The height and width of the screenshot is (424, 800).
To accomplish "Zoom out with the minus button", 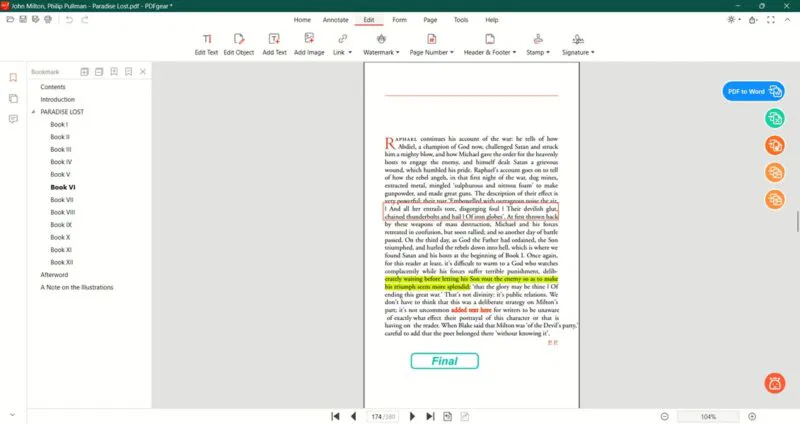I will click(664, 417).
